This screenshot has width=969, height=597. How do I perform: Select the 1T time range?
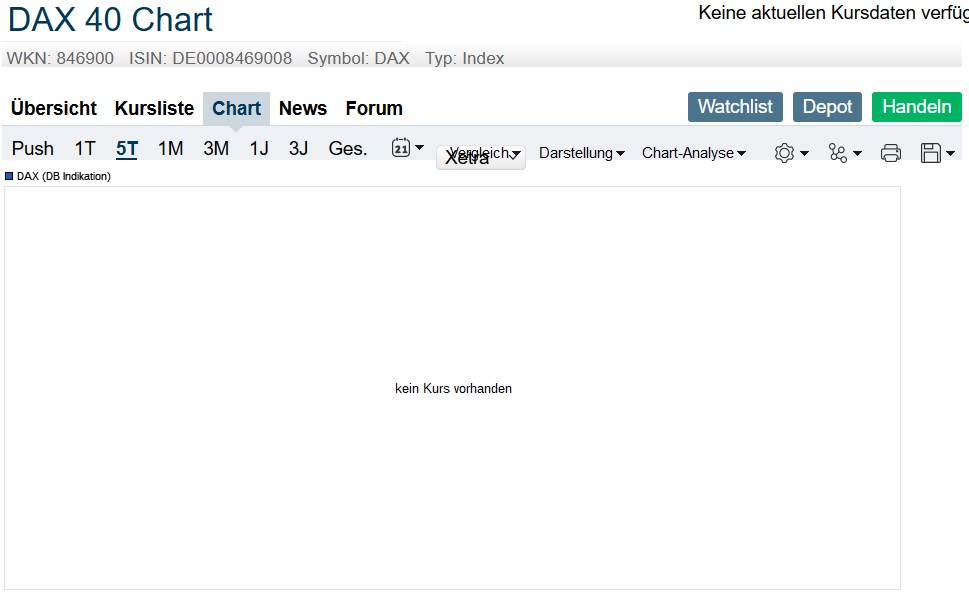[x=85, y=148]
